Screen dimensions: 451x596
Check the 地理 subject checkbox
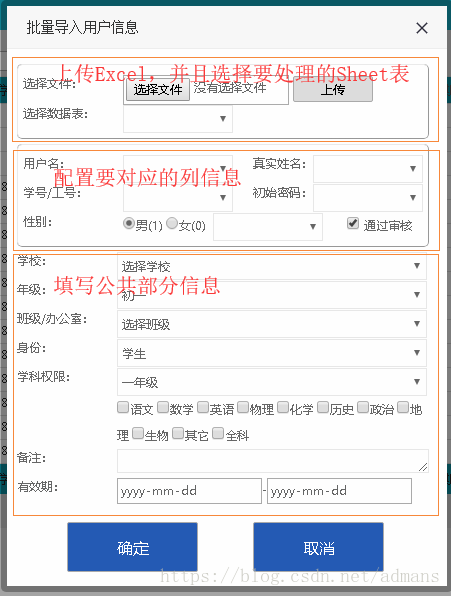(403, 407)
